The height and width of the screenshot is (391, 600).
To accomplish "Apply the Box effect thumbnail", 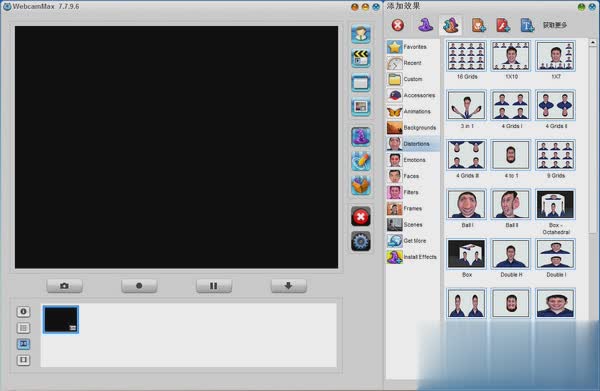I will [x=466, y=254].
